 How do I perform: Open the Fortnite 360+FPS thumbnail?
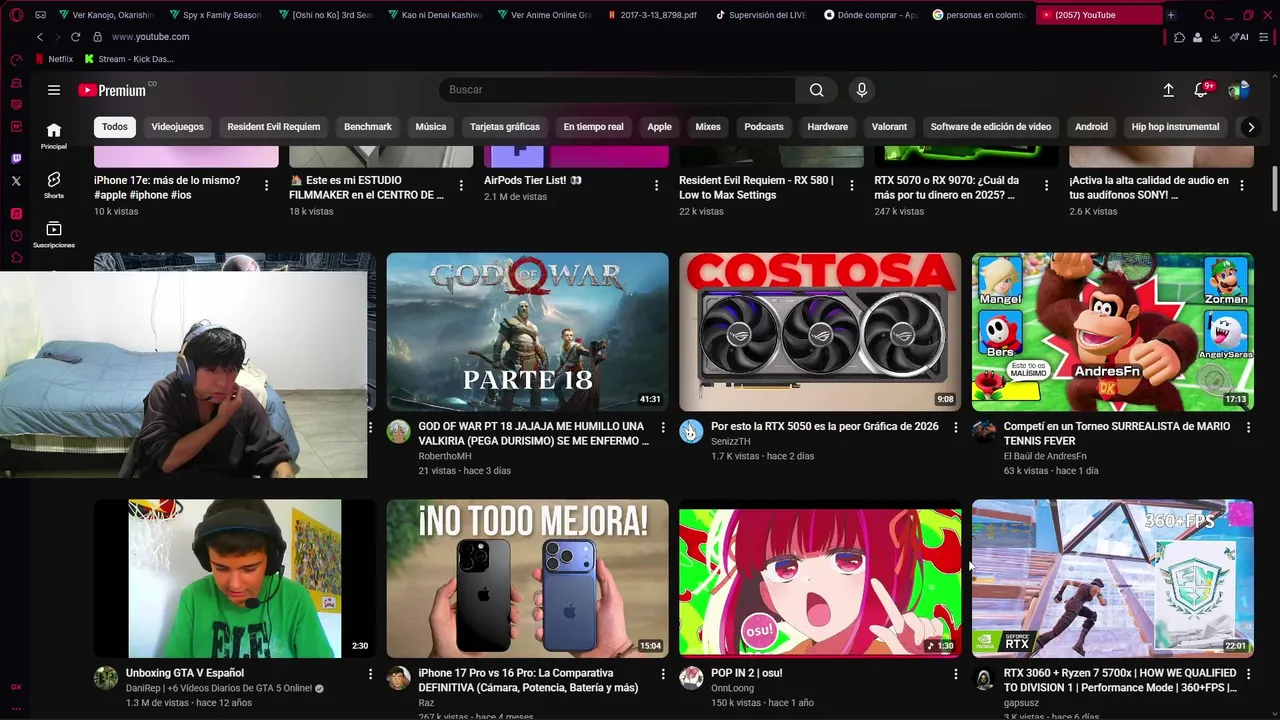pos(1113,579)
